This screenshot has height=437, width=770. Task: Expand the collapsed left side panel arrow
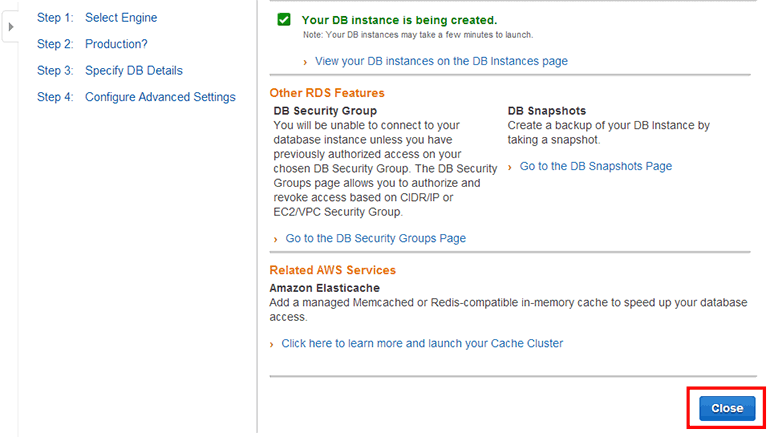click(x=11, y=27)
